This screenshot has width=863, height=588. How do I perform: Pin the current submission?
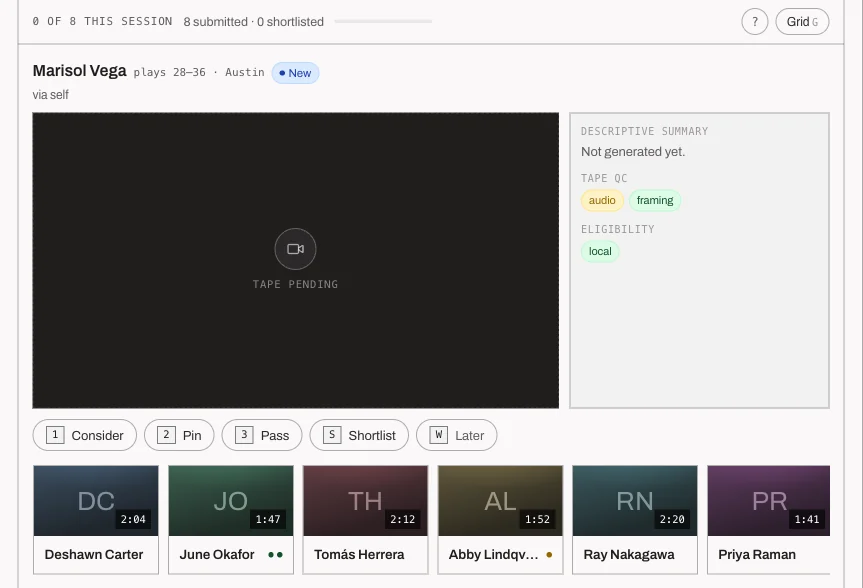click(x=179, y=435)
